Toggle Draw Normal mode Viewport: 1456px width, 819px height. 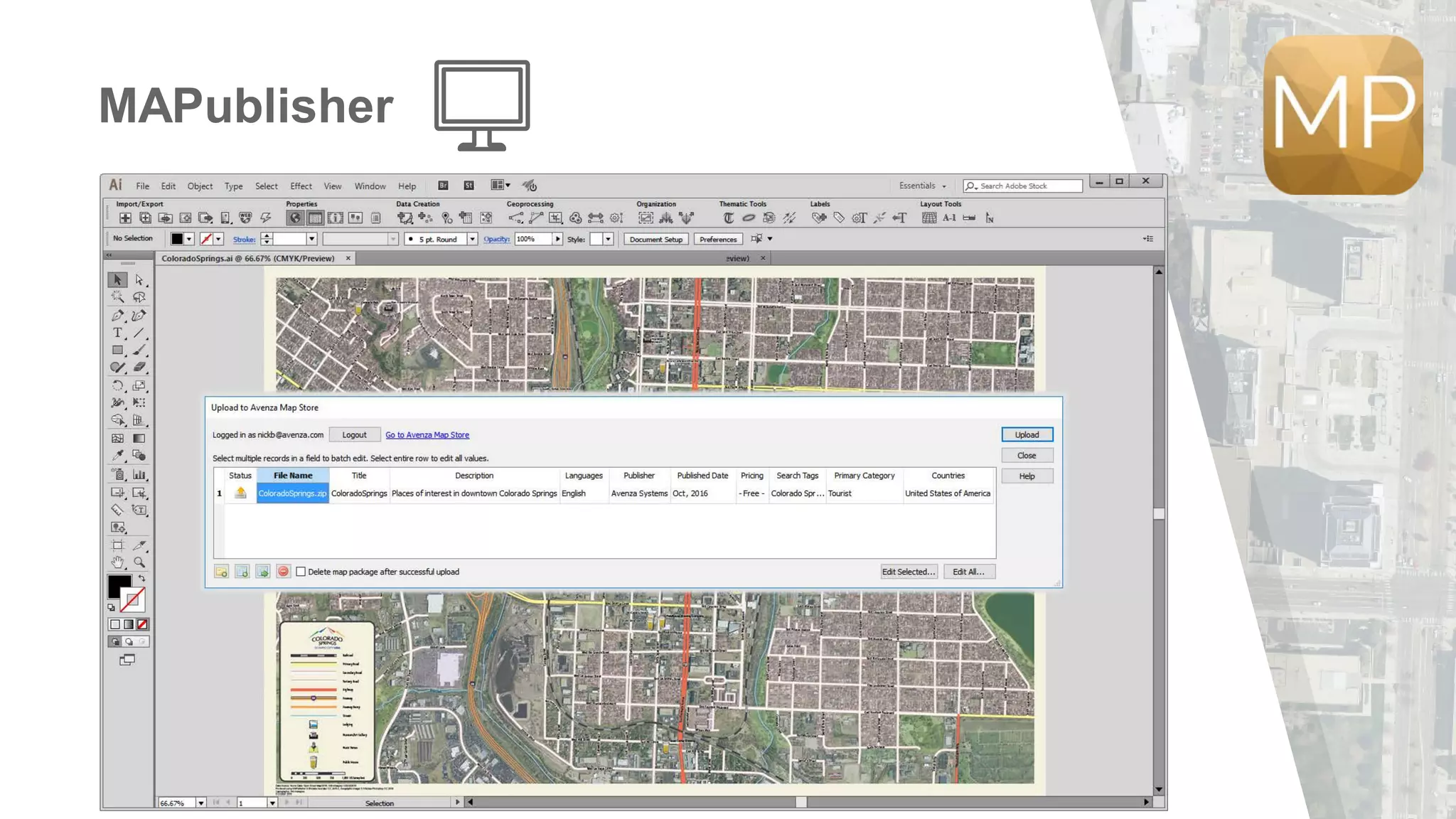click(x=115, y=642)
